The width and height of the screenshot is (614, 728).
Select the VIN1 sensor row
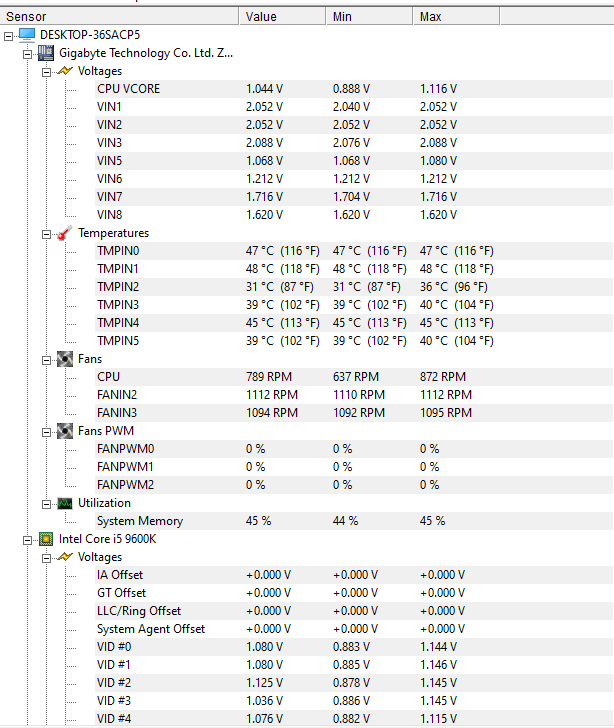tap(354, 107)
